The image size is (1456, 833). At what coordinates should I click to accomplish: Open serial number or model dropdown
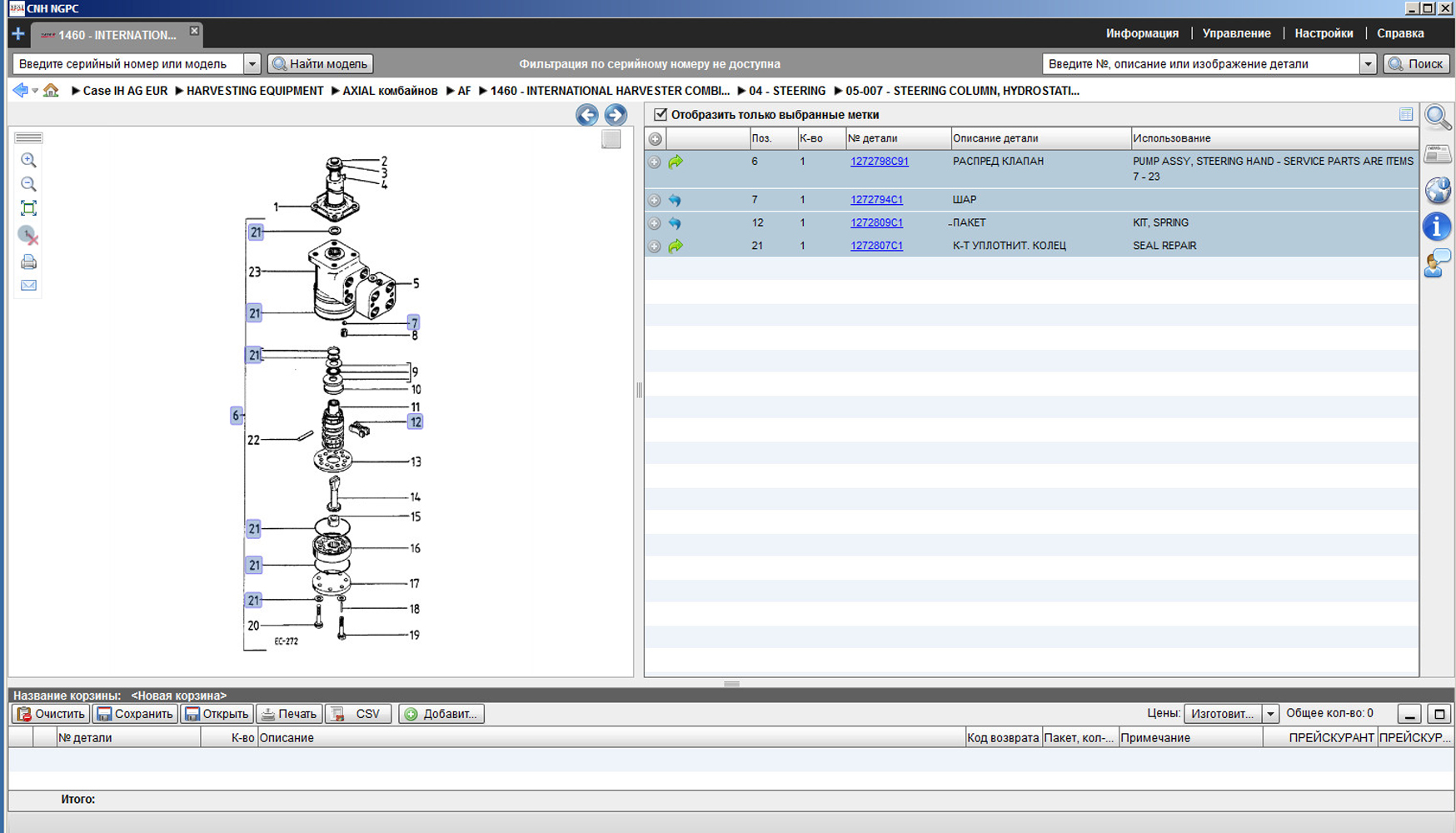pyautogui.click(x=252, y=64)
